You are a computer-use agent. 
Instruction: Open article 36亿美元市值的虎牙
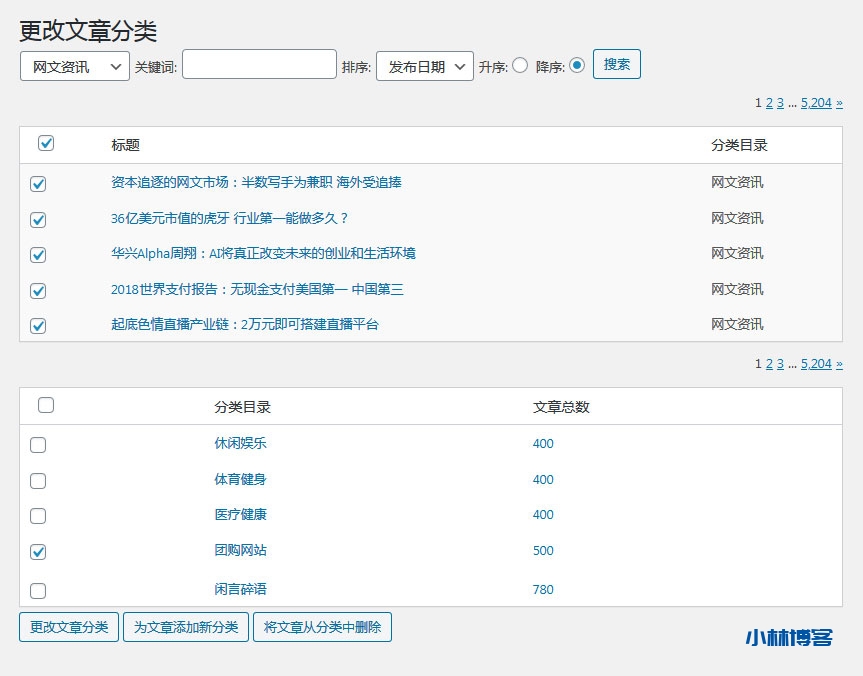[229, 218]
